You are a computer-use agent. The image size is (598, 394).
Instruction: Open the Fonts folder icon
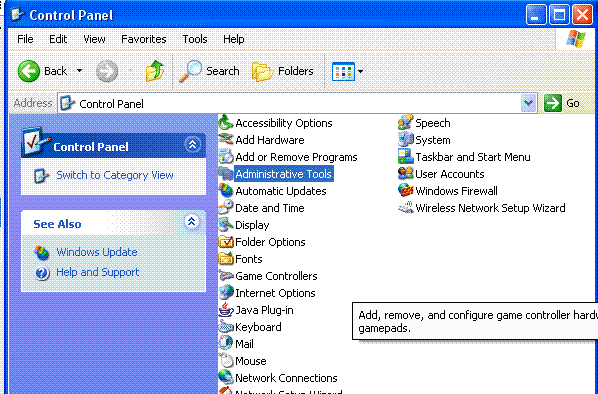pos(226,259)
